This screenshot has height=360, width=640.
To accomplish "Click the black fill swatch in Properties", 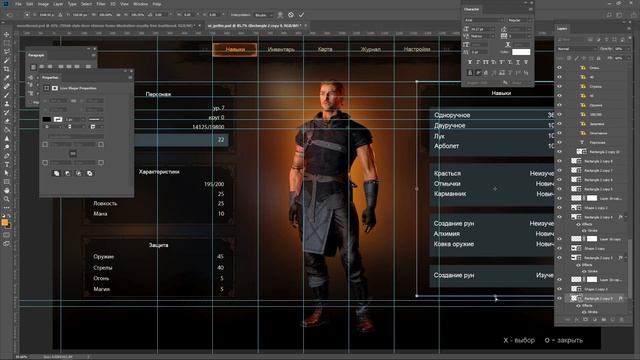I will 47,119.
